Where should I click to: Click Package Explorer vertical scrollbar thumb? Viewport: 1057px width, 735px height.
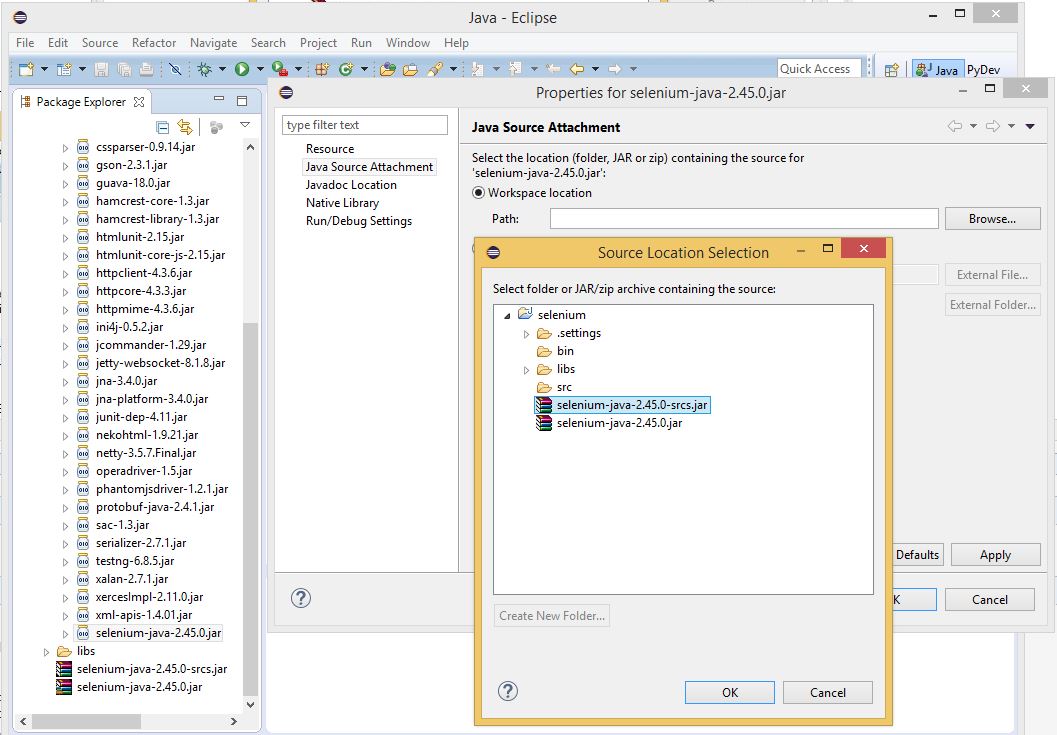250,509
